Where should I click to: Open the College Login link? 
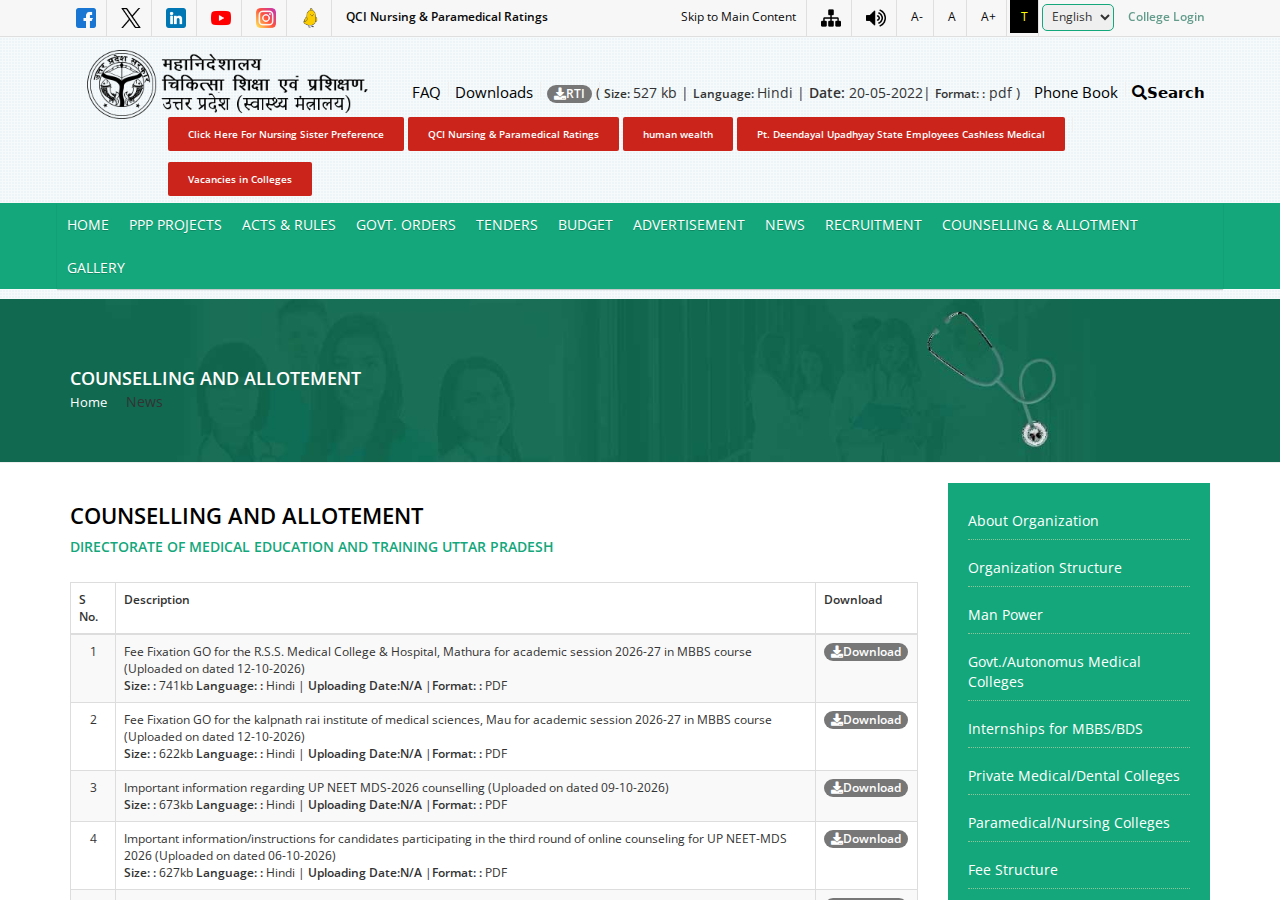[x=1166, y=17]
